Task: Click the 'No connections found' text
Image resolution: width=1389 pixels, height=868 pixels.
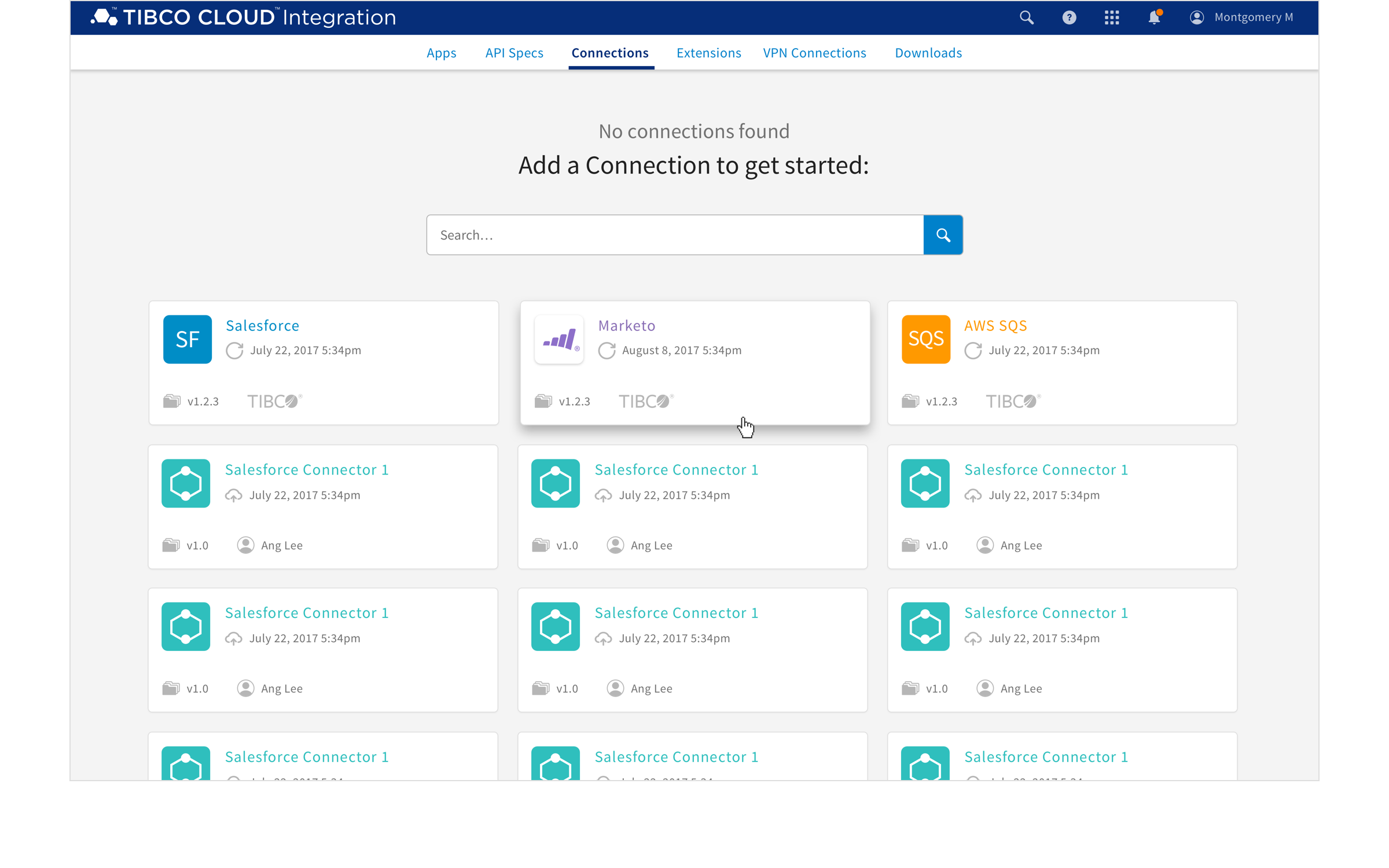Action: pyautogui.click(x=694, y=131)
